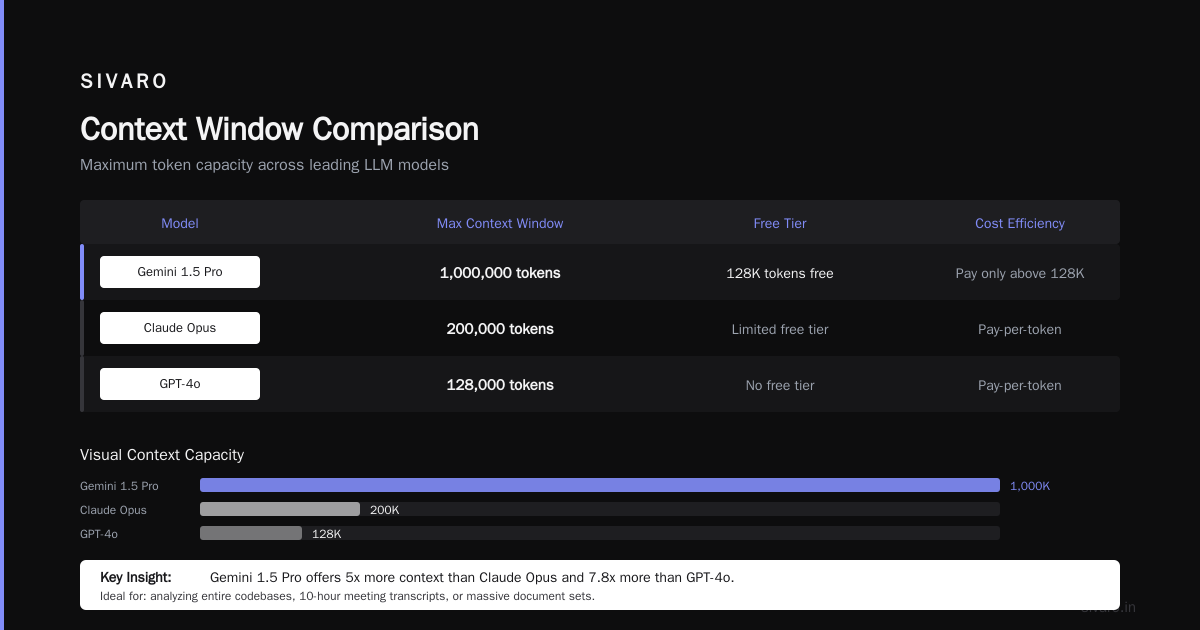
Task: Click the 128K bar value label
Action: [x=327, y=534]
